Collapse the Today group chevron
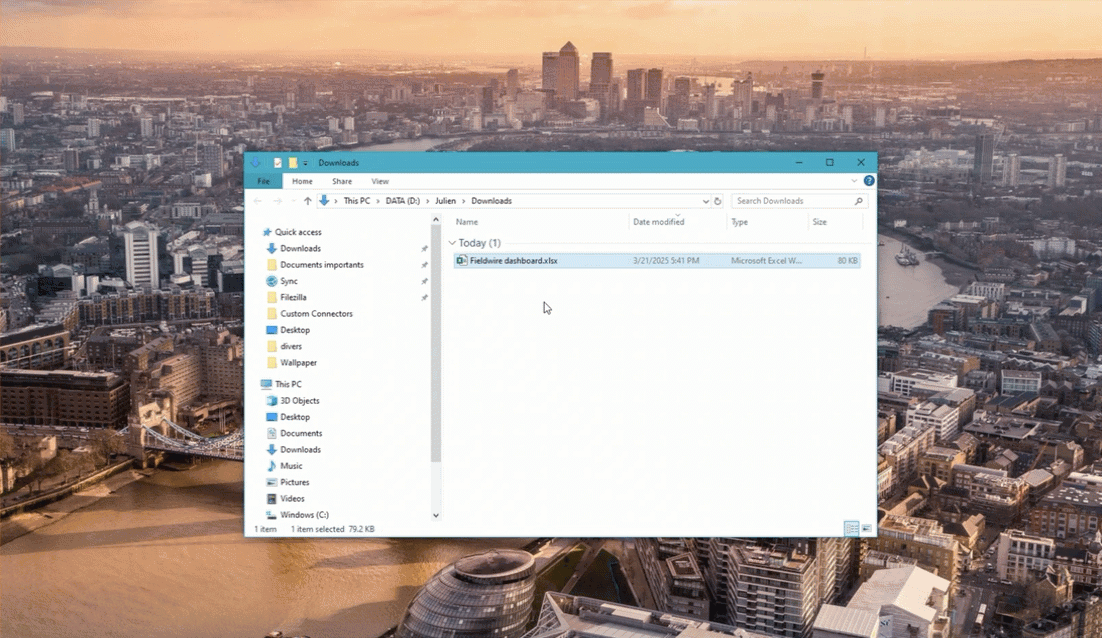The width and height of the screenshot is (1102, 638). (452, 243)
